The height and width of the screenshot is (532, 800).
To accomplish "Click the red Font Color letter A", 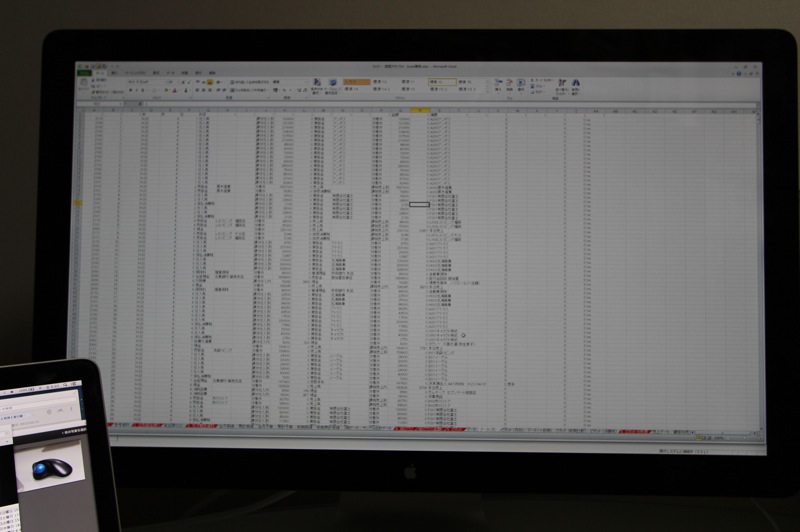I will [x=174, y=90].
